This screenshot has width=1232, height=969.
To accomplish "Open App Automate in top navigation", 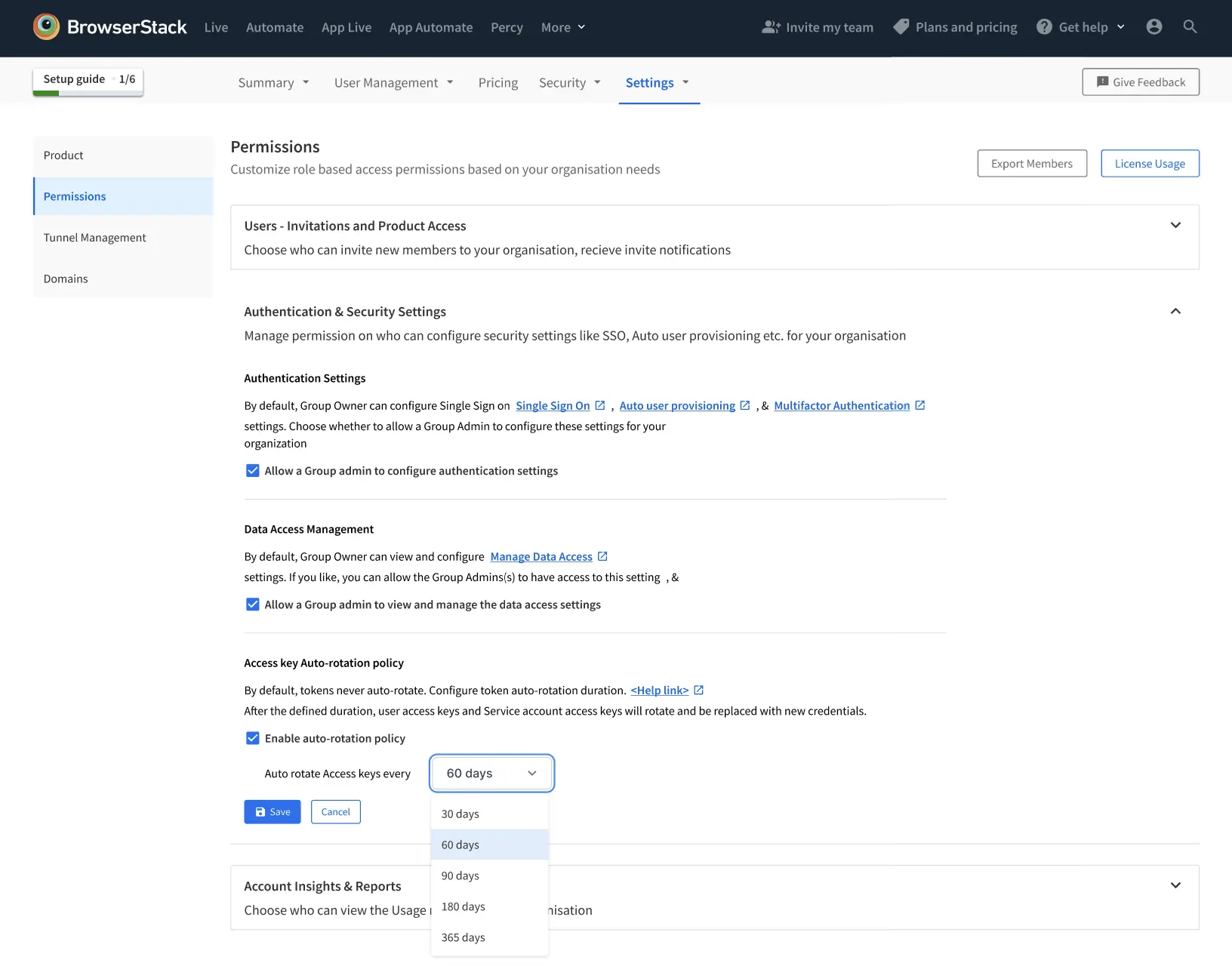I will [431, 27].
